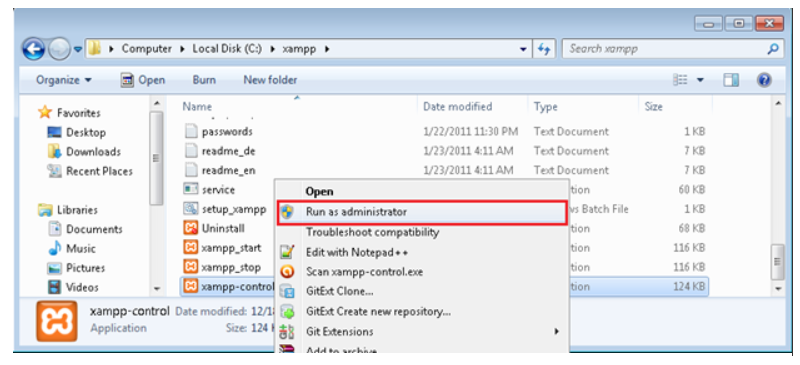The height and width of the screenshot is (365, 800).
Task: Click the 1/22/2011 11:30 PM date cell
Action: tap(470, 132)
